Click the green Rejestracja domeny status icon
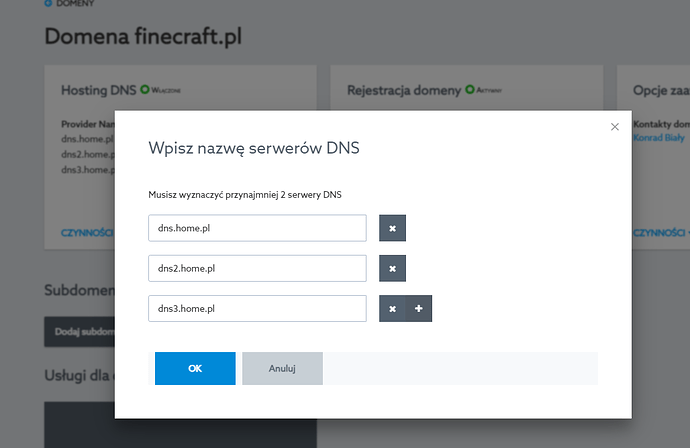The height and width of the screenshot is (448, 690). 464,90
